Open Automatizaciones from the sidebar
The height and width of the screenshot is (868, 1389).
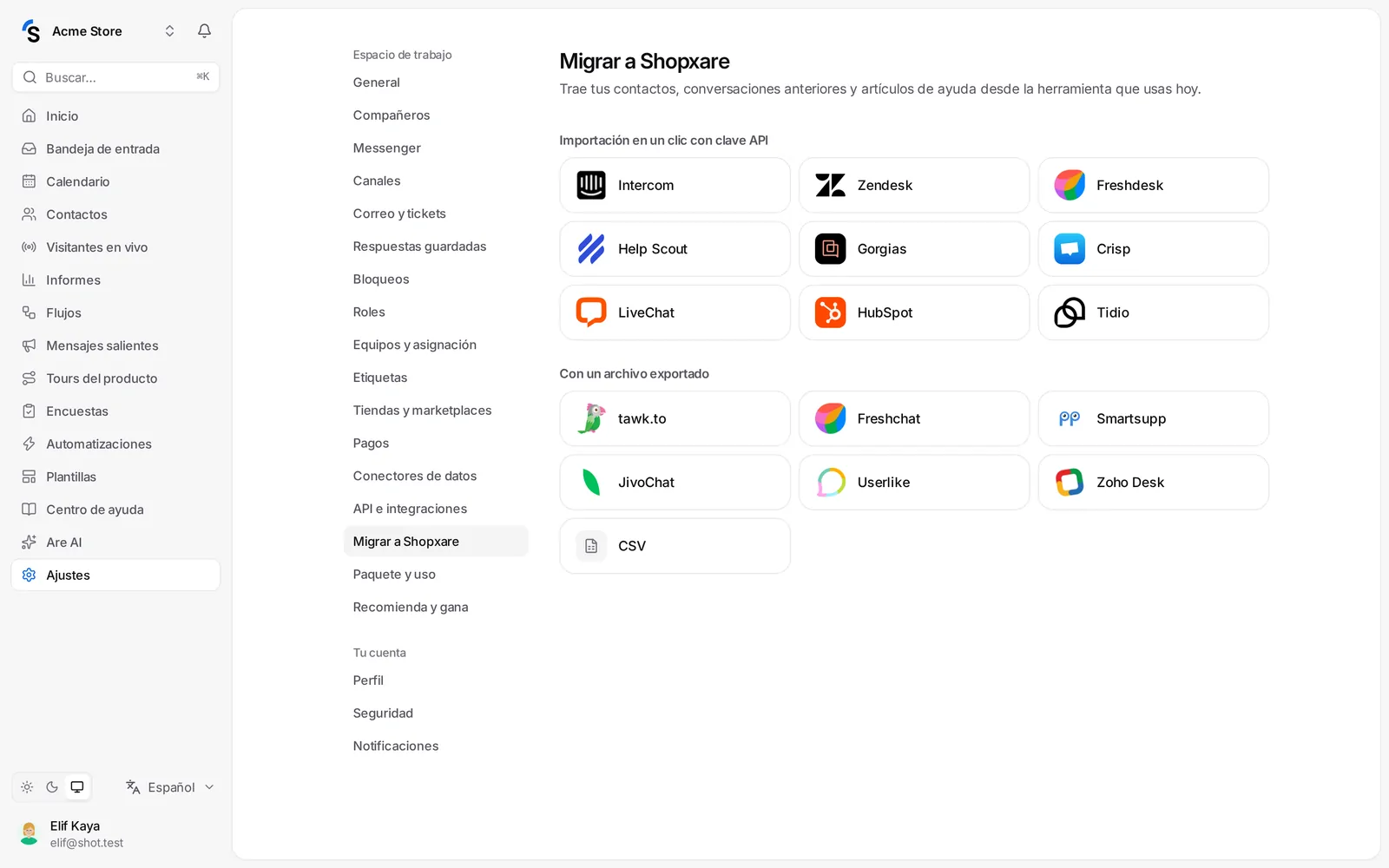click(x=115, y=444)
